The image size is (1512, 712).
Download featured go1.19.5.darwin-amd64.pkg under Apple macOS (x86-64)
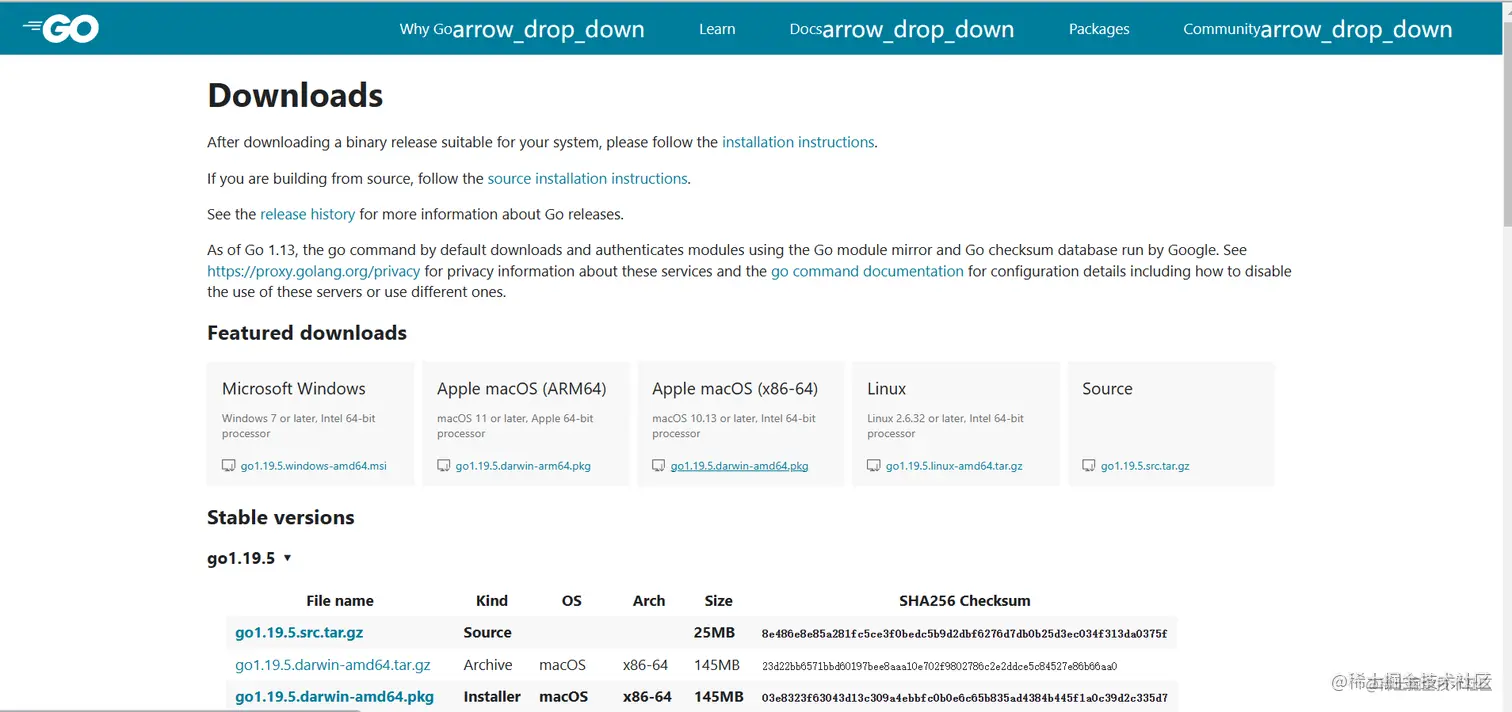coord(739,466)
